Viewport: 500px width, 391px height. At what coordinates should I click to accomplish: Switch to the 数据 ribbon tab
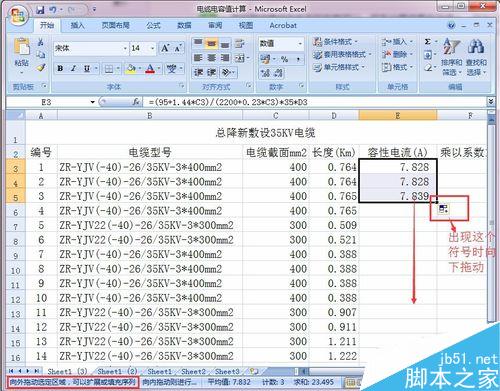pyautogui.click(x=184, y=25)
